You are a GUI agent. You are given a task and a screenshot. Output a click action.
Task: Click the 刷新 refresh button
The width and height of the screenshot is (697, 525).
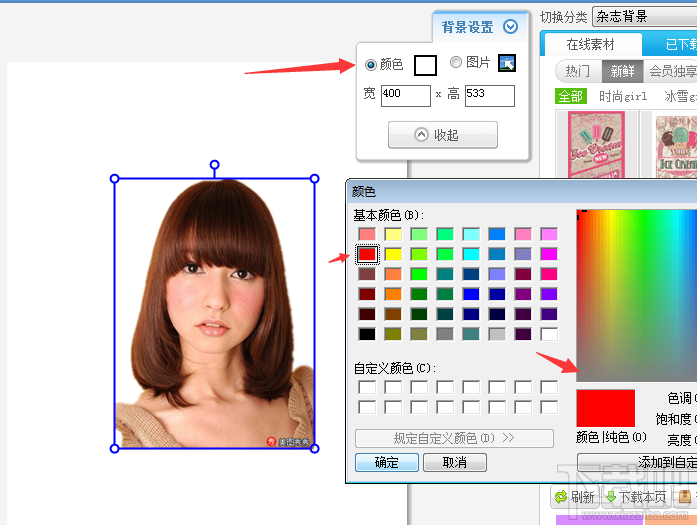click(575, 497)
